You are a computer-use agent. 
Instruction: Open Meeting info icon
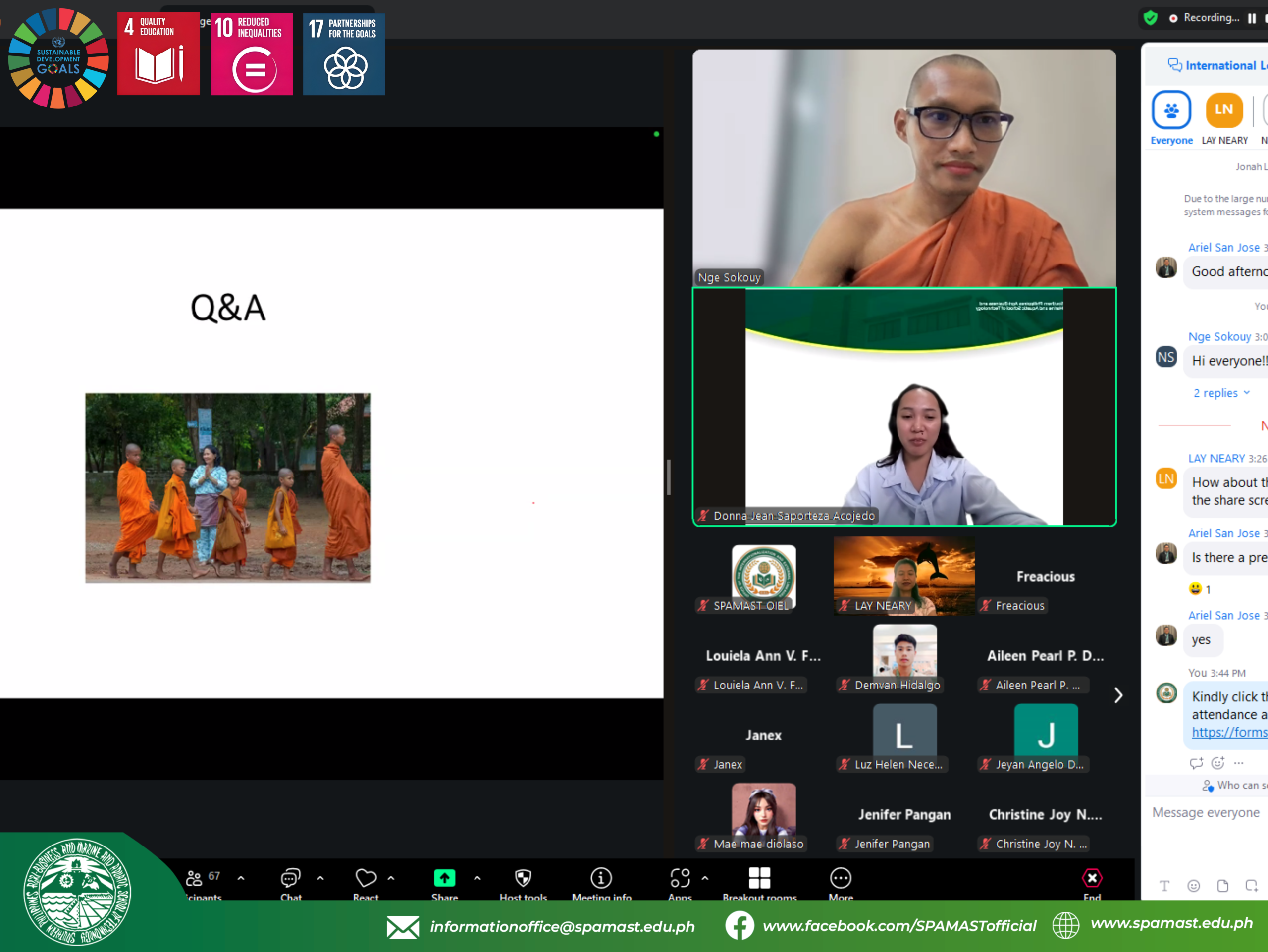pyautogui.click(x=601, y=879)
